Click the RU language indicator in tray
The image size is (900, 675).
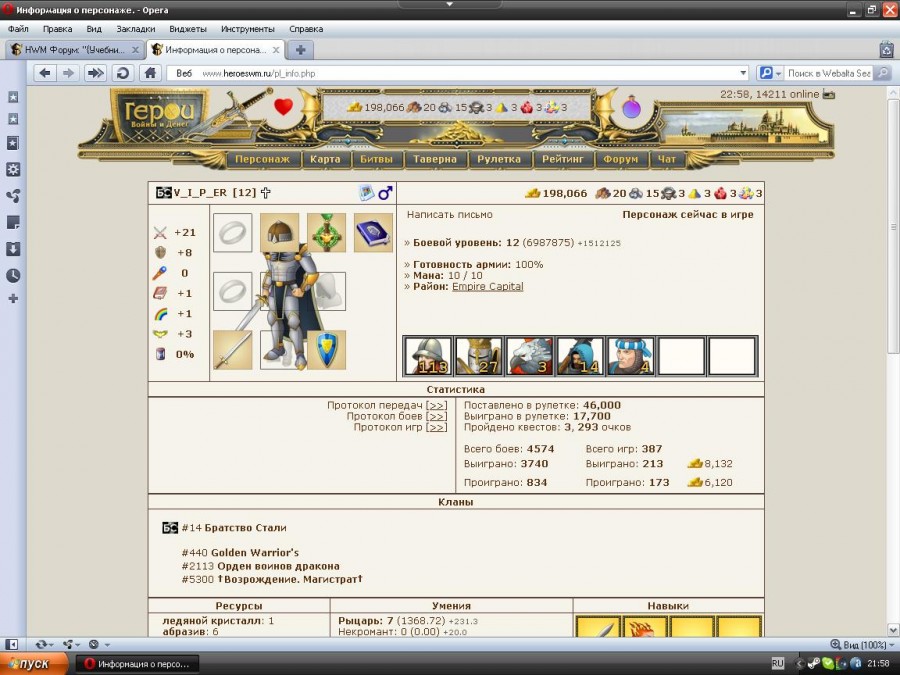(778, 664)
